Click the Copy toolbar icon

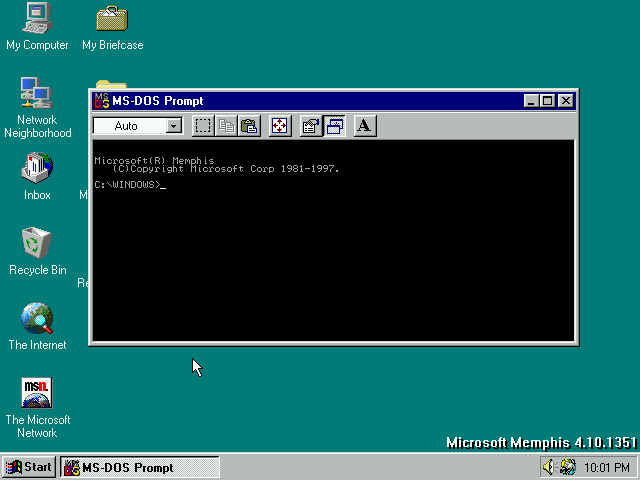tap(226, 126)
